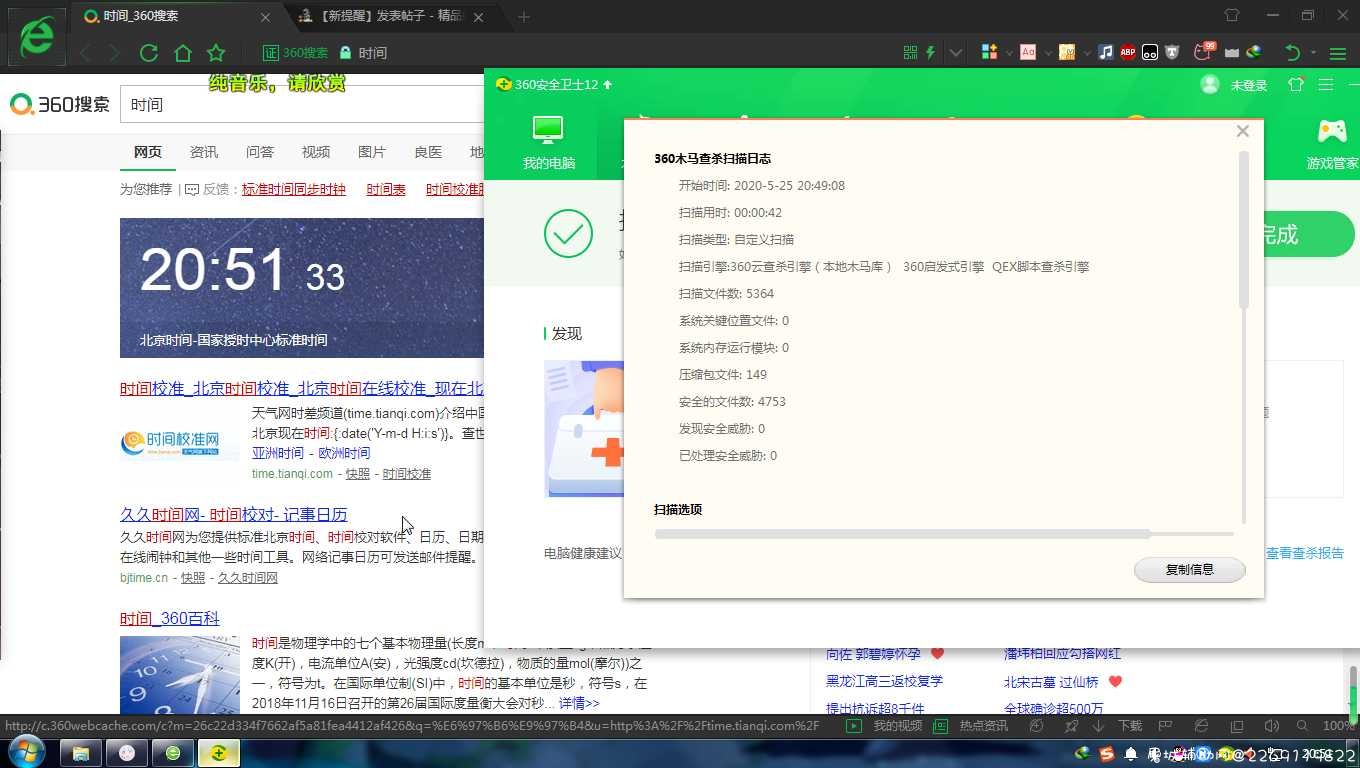Open dropdown arrow next to the yellow note icon
The width and height of the screenshot is (1360, 768).
click(x=1086, y=53)
